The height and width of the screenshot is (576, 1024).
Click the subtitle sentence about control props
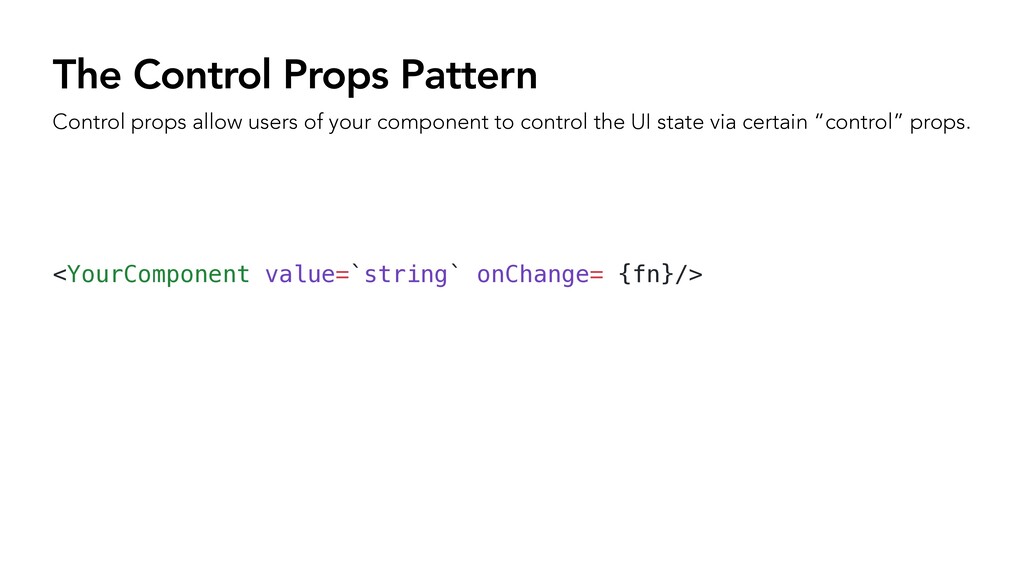click(511, 122)
